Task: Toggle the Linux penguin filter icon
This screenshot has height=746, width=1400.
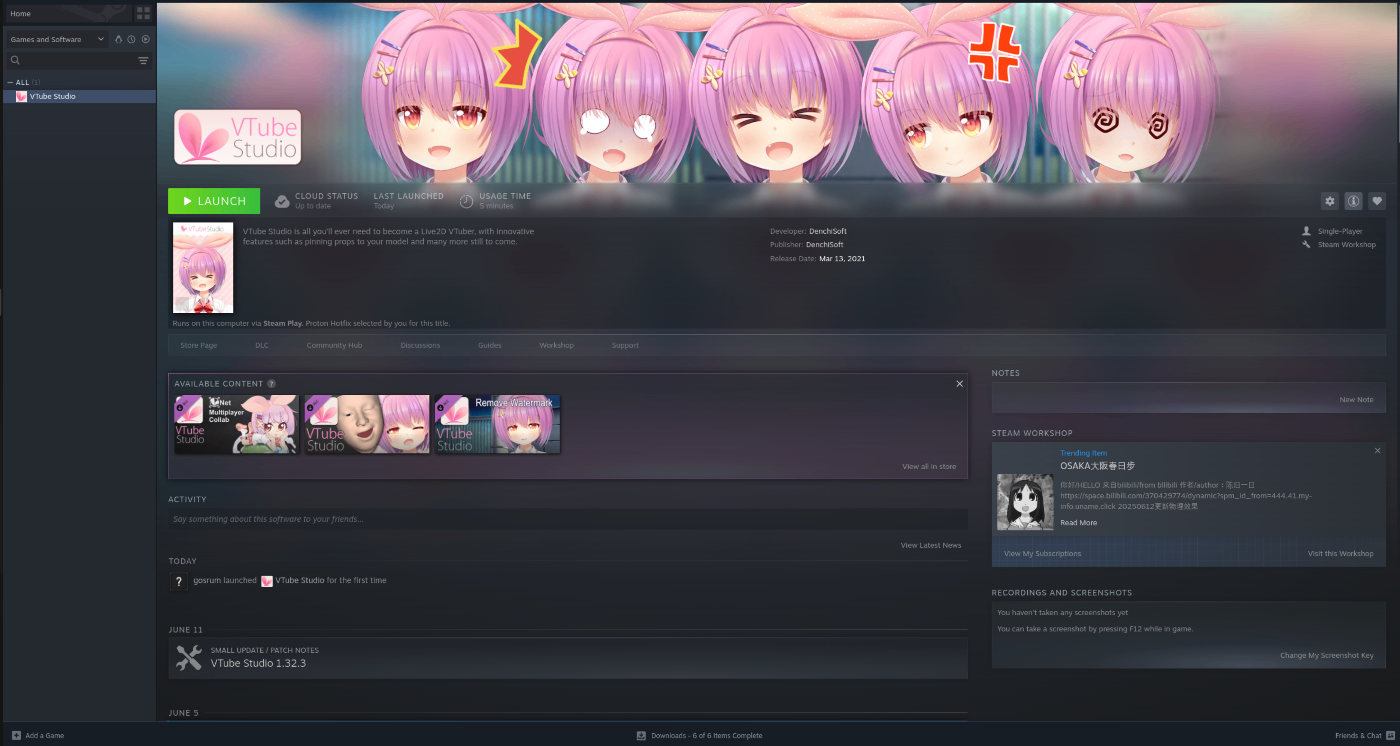Action: 118,39
